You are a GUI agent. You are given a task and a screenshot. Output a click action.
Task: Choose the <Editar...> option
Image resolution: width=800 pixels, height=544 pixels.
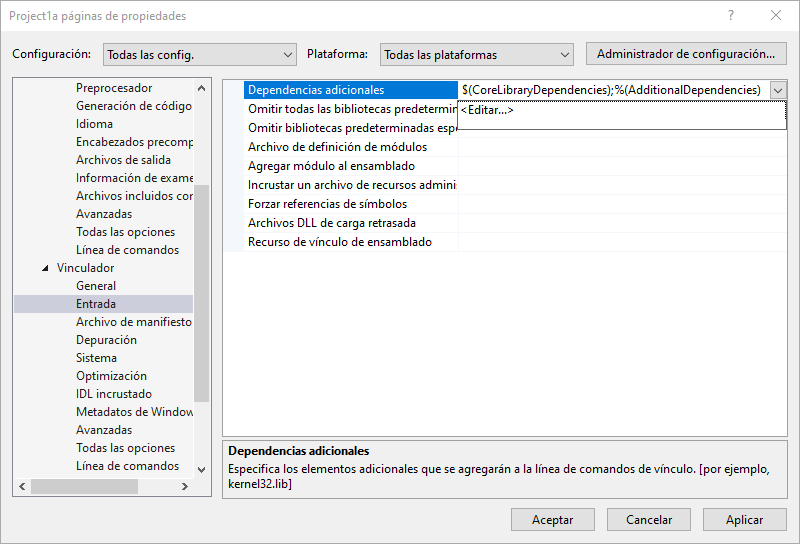(487, 110)
